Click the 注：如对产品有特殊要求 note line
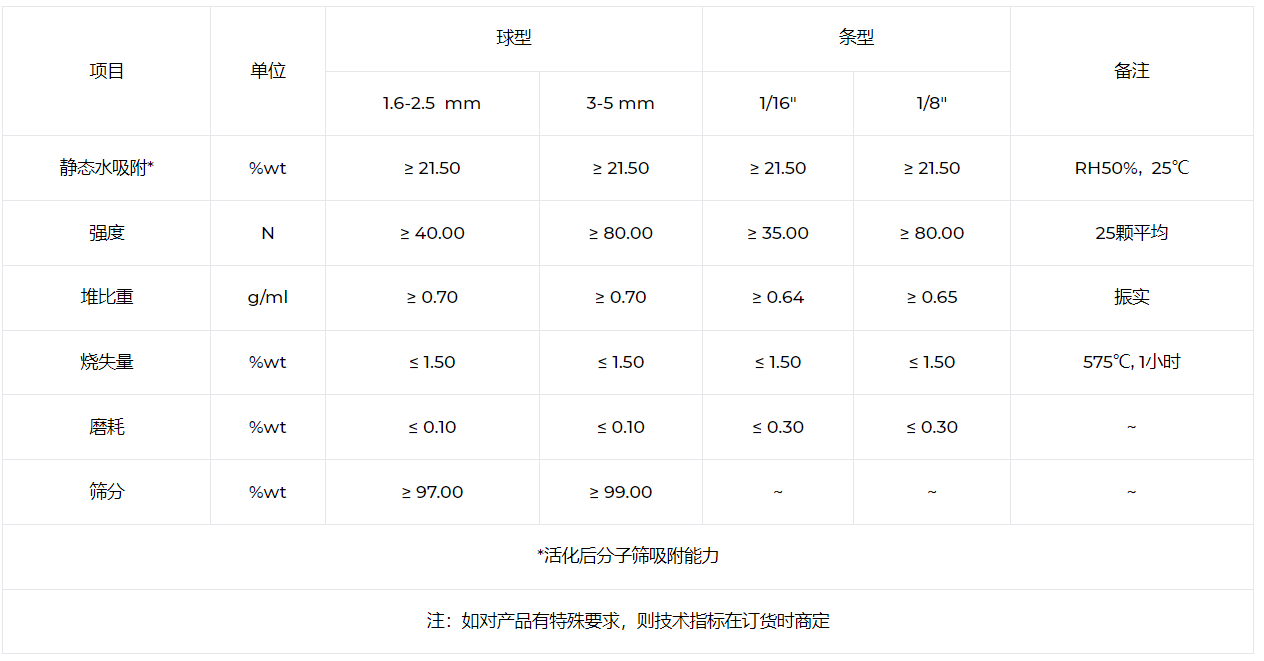Image resolution: width=1264 pixels, height=661 pixels. 627,621
